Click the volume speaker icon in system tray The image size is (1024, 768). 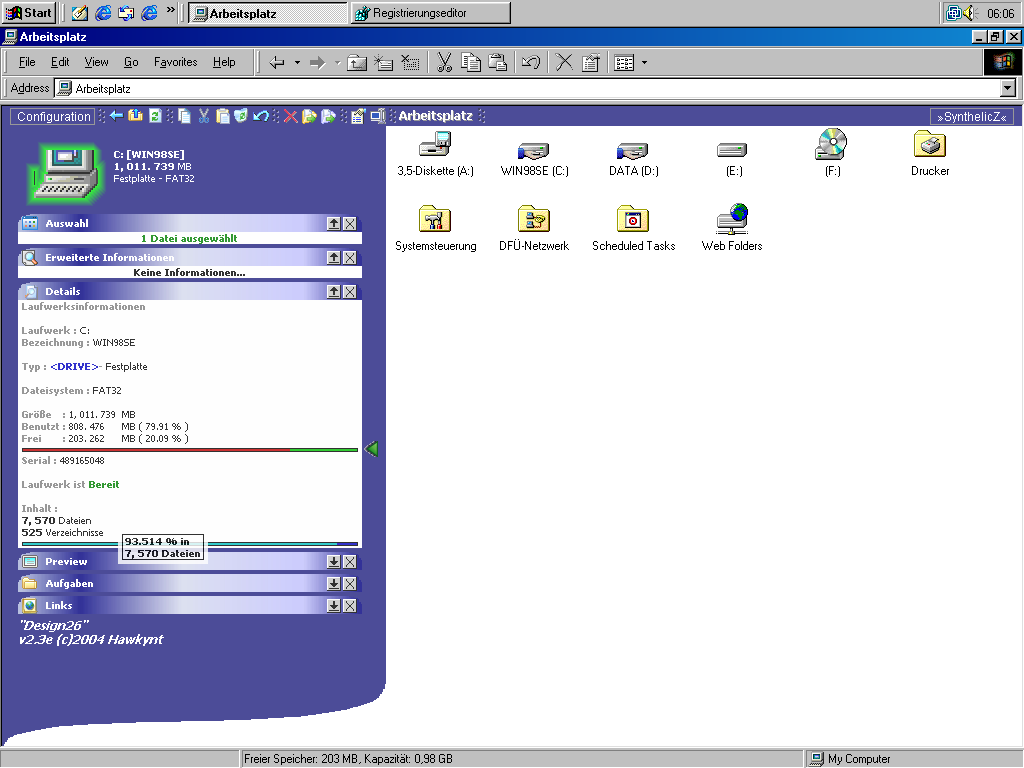(969, 12)
